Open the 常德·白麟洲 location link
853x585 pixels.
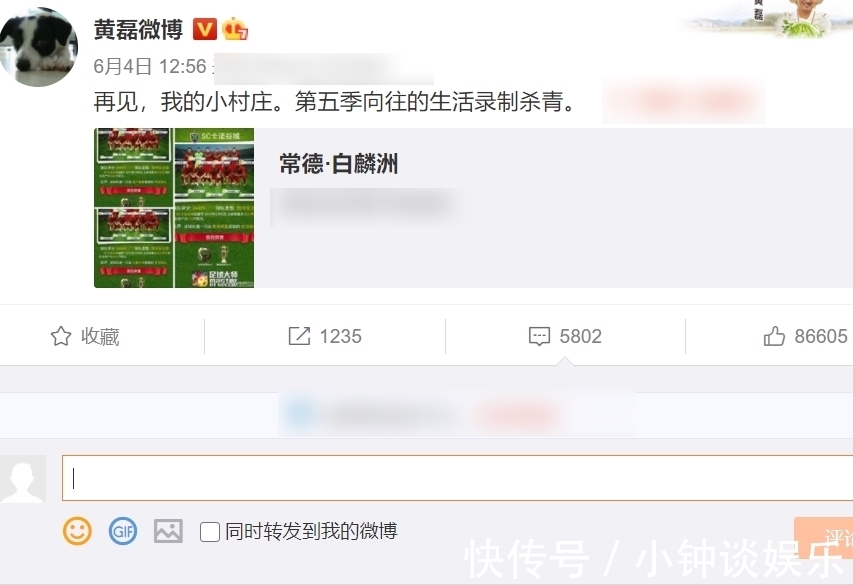click(x=338, y=163)
